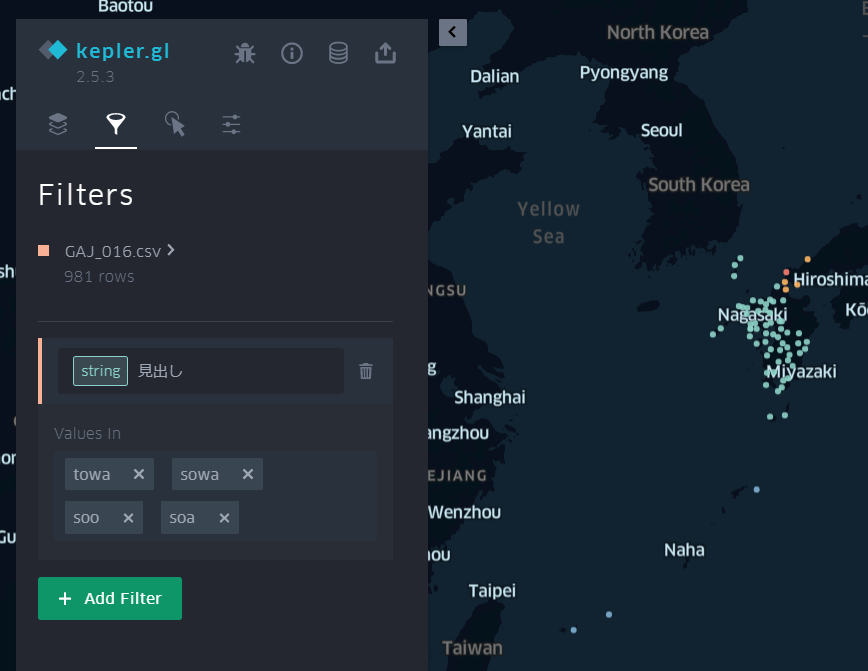
Task: Delete the 見出し filter with trash icon
Action: pos(366,371)
